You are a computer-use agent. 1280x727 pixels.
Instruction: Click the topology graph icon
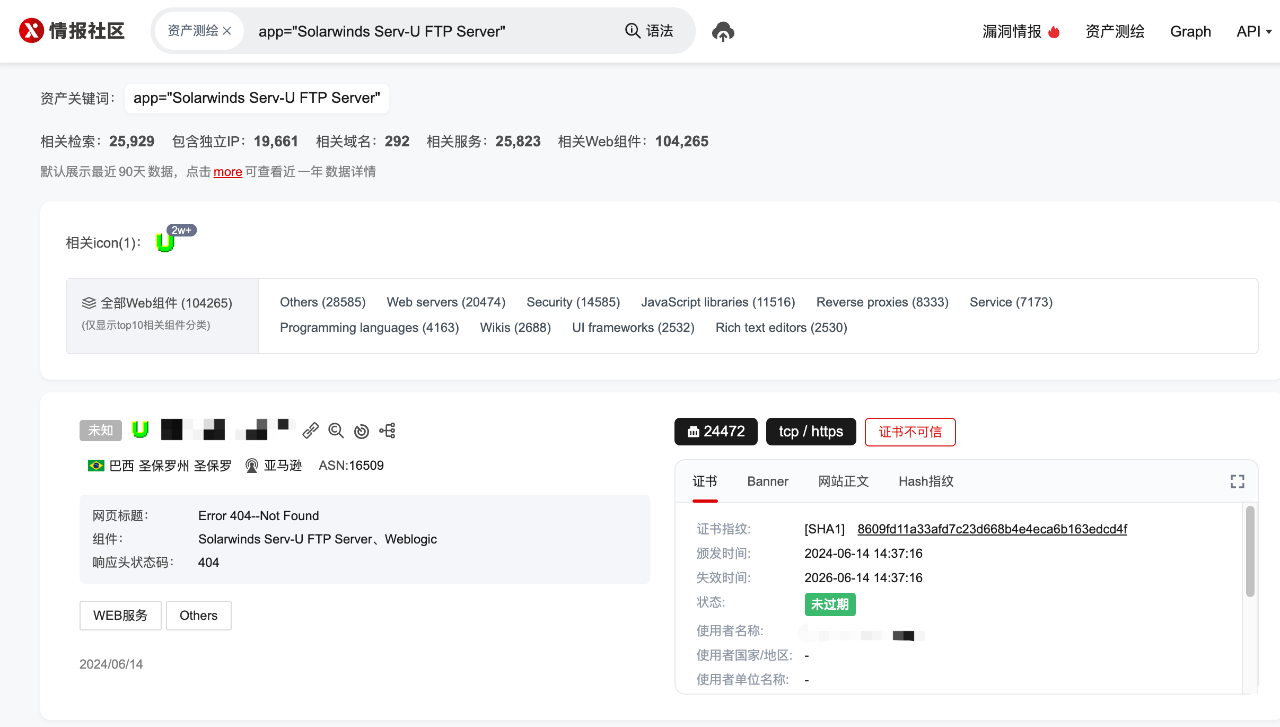387,430
